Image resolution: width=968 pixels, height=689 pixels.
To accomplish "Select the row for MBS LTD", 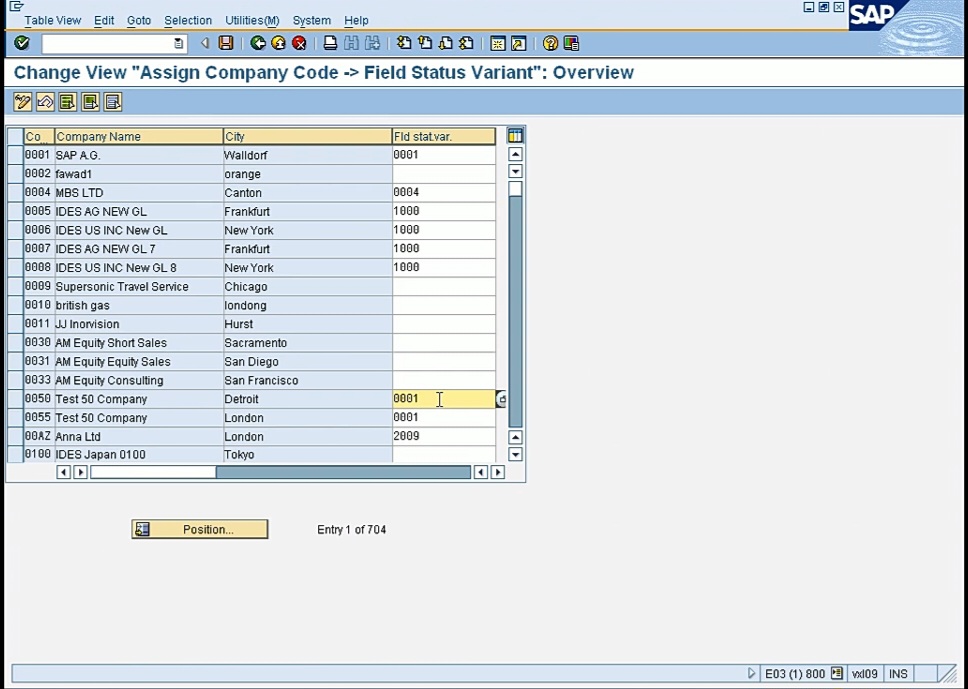I will [x=15, y=193].
